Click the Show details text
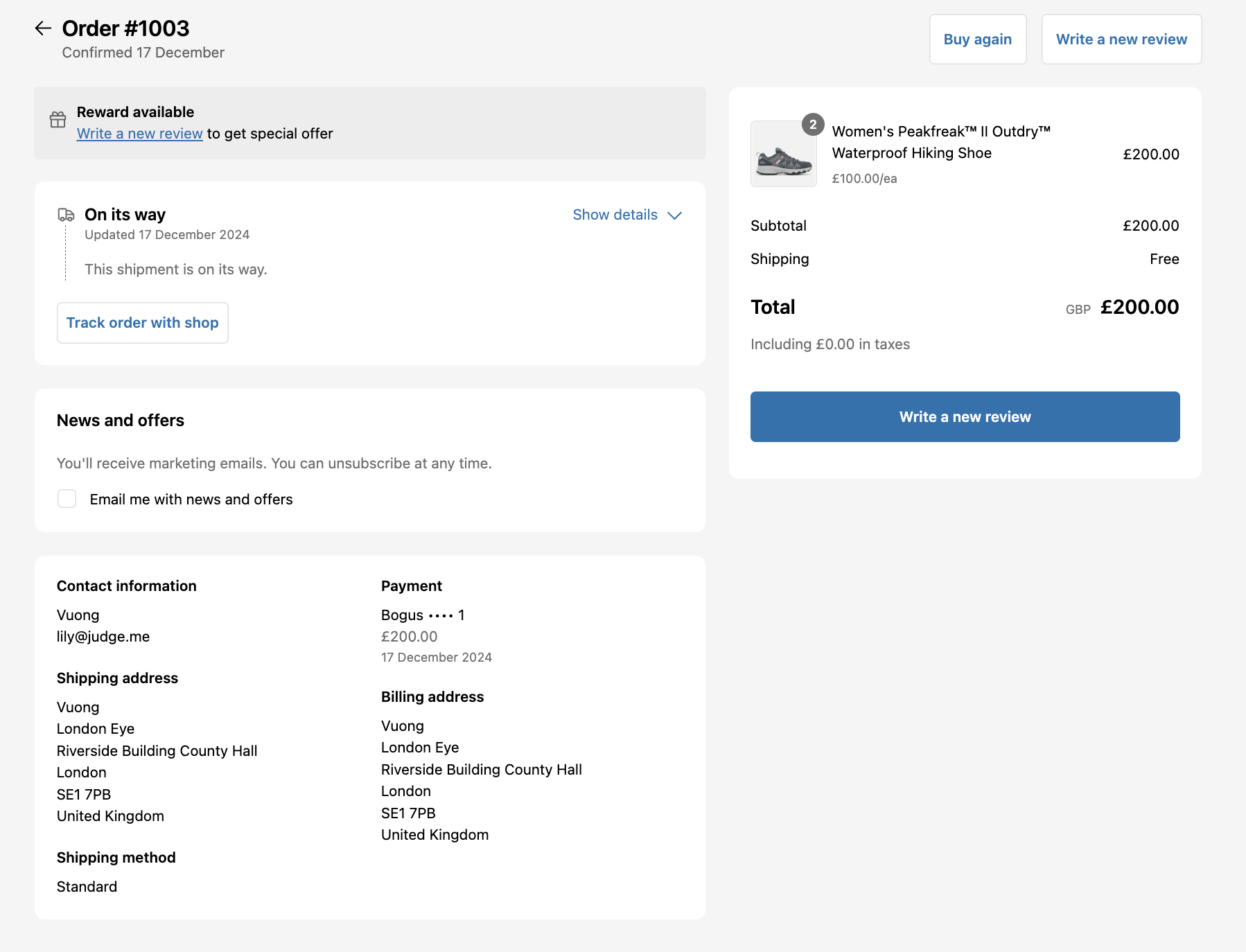1246x952 pixels. pos(615,215)
